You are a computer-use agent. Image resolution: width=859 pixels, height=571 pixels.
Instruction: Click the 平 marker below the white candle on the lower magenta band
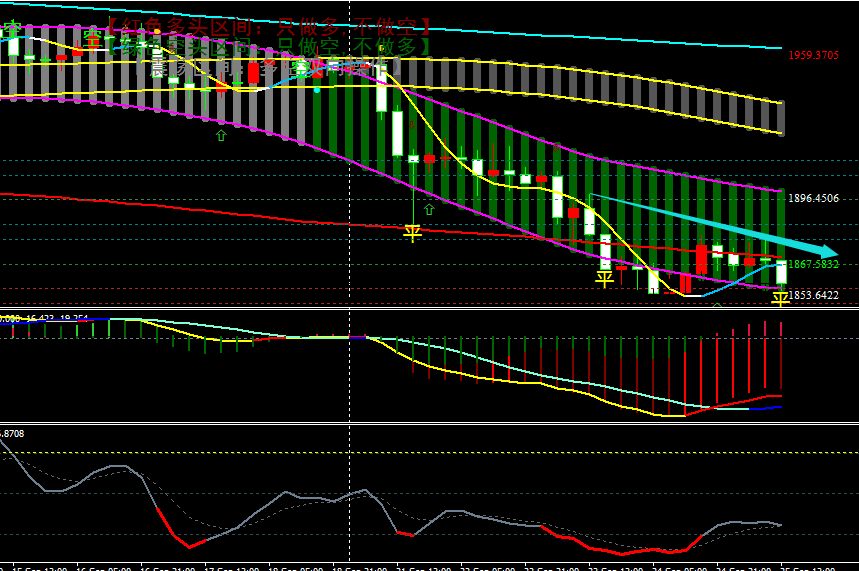pos(604,279)
